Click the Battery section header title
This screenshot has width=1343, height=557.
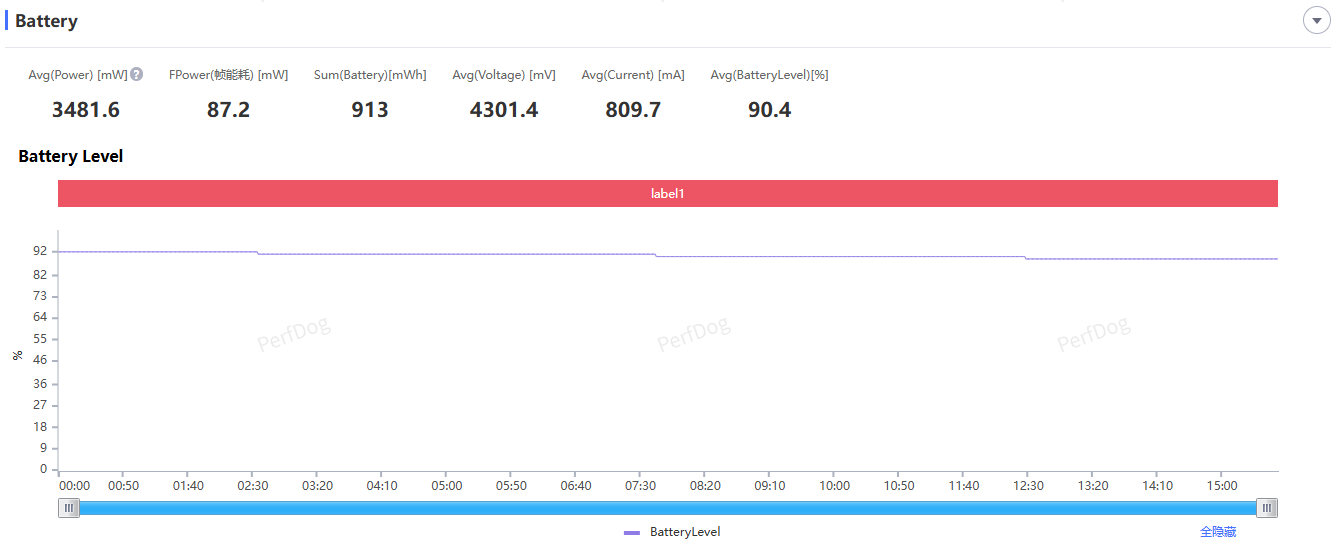pyautogui.click(x=46, y=21)
